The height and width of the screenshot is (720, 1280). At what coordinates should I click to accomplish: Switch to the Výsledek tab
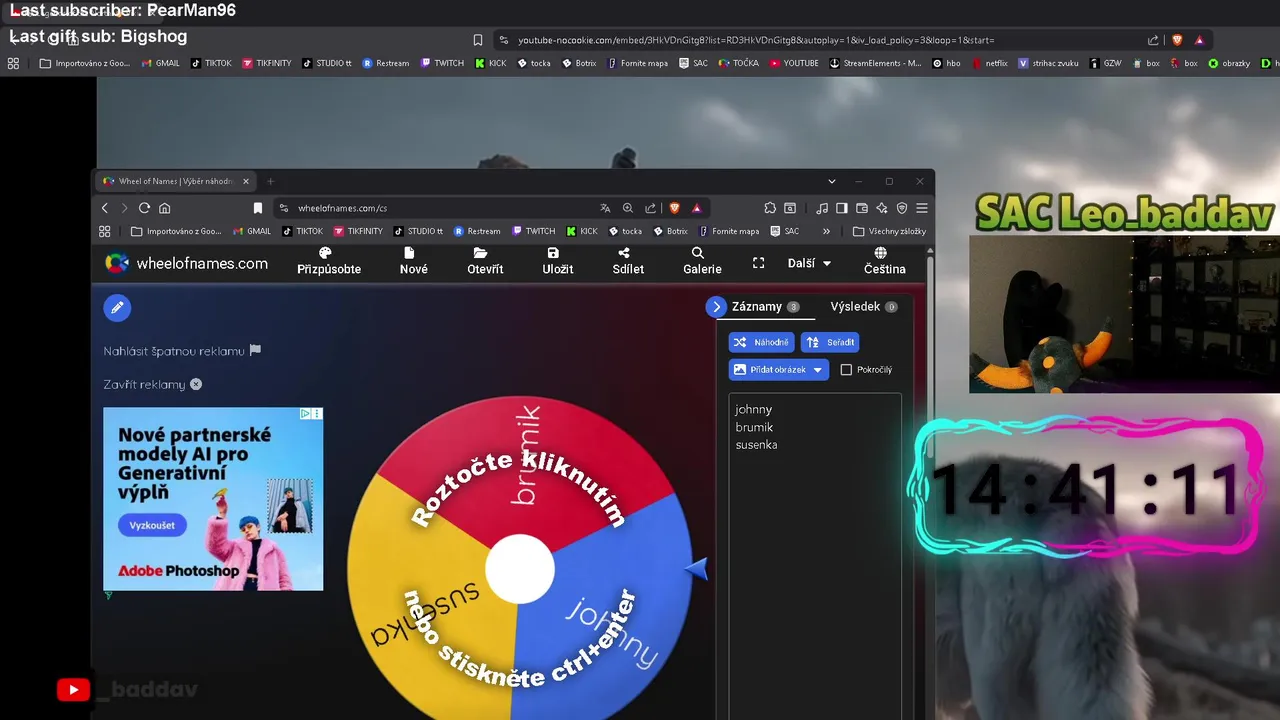tap(863, 307)
